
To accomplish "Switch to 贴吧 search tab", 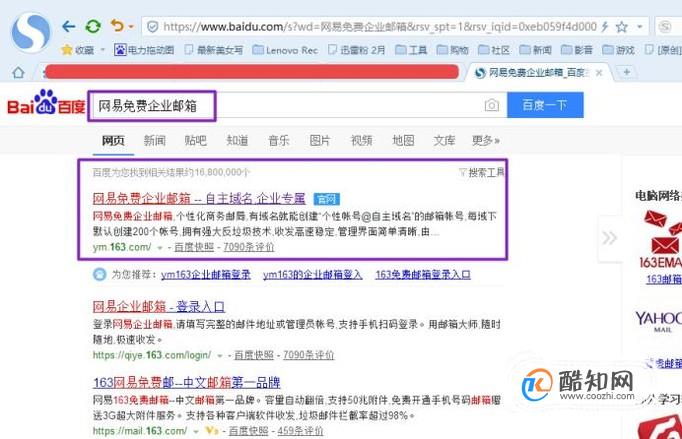I will pyautogui.click(x=196, y=141).
